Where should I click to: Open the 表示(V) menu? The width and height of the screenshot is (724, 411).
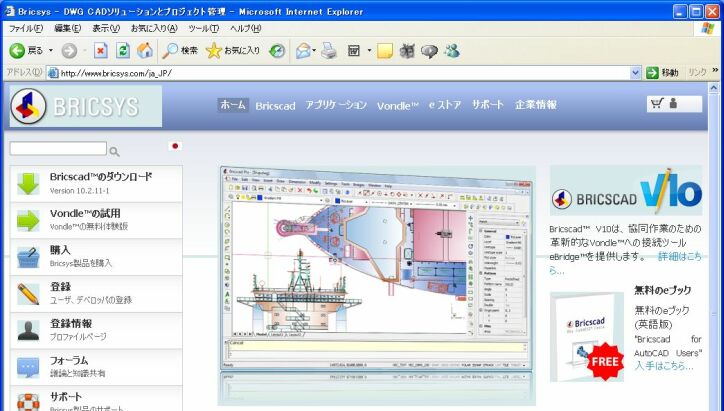click(106, 29)
